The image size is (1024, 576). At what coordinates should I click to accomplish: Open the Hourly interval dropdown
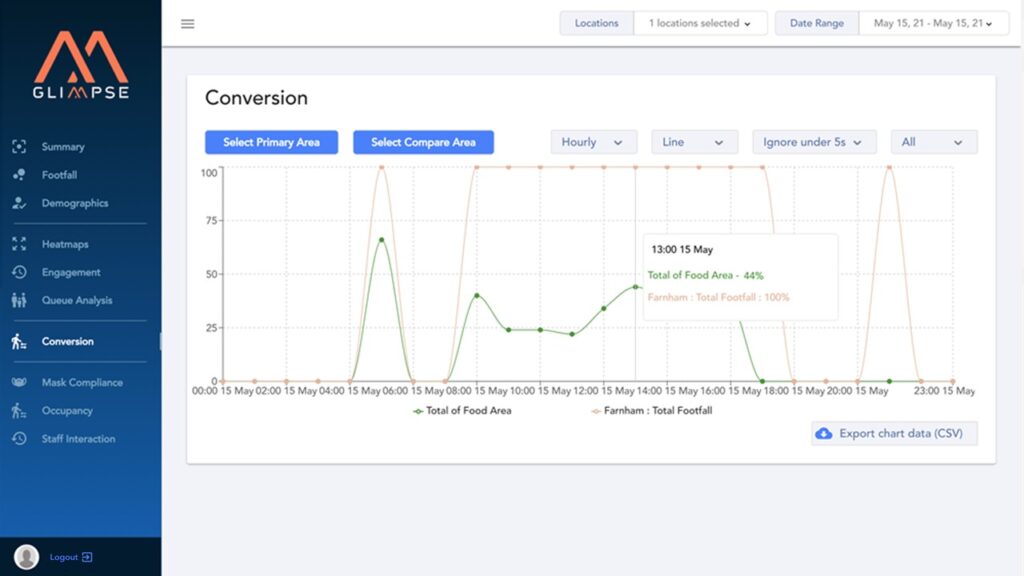pos(593,142)
